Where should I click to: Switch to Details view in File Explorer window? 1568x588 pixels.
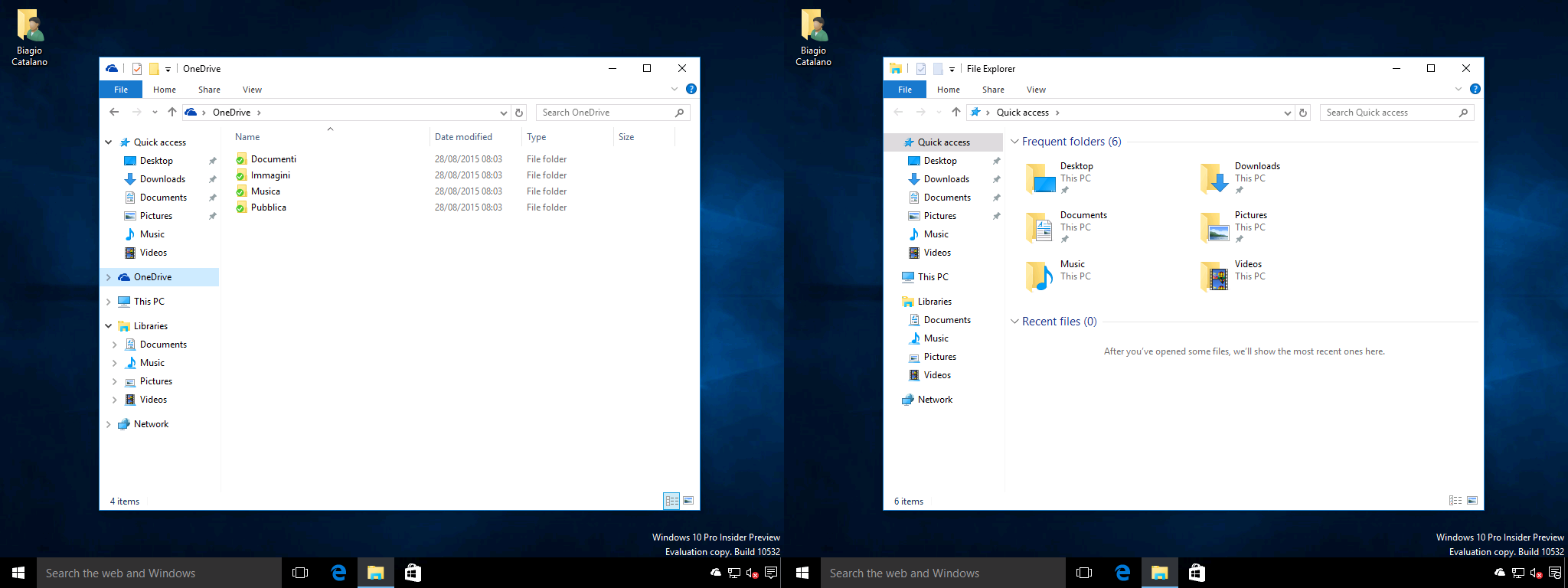point(1455,501)
